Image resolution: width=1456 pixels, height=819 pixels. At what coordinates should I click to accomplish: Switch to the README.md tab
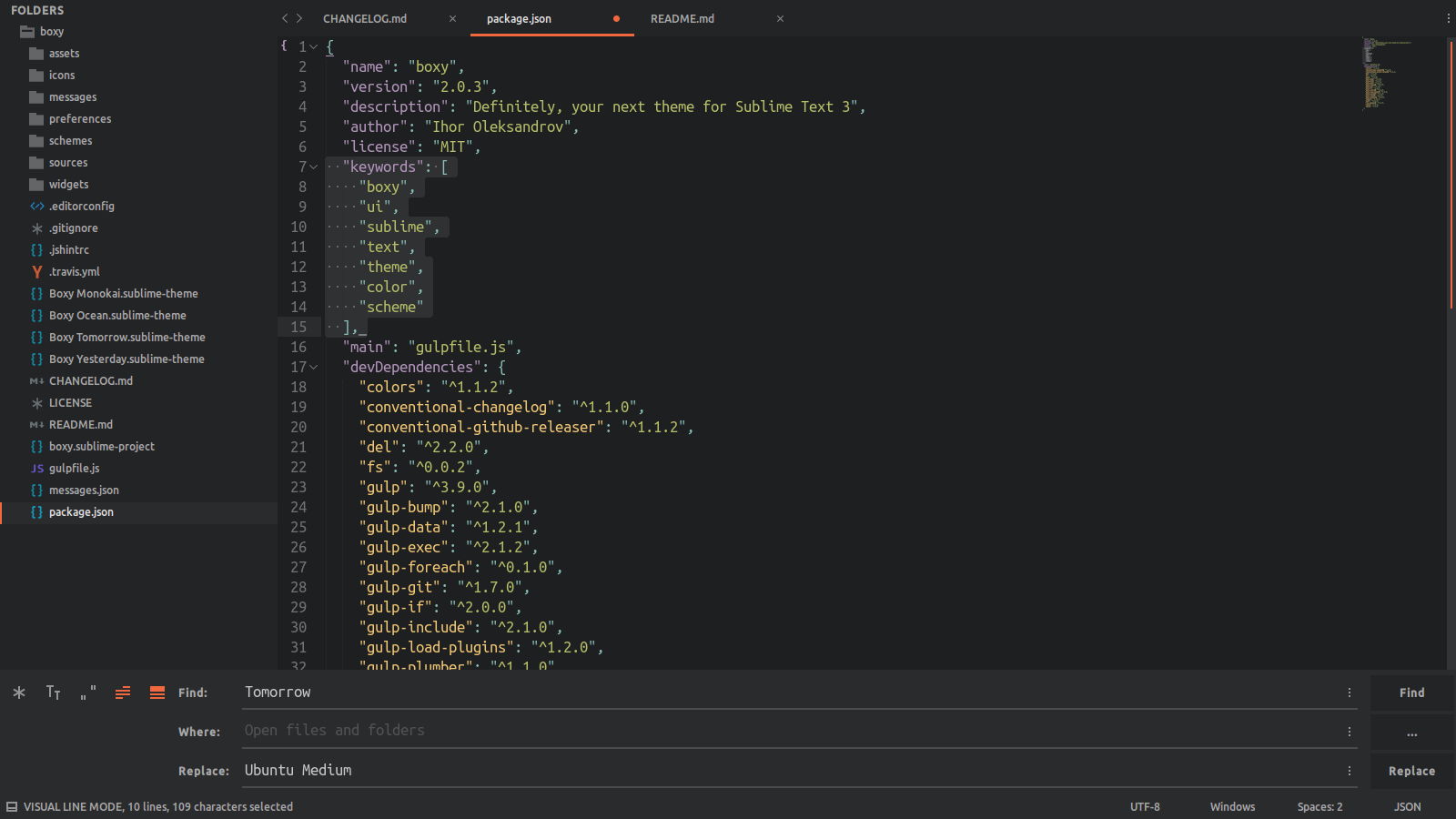click(682, 19)
